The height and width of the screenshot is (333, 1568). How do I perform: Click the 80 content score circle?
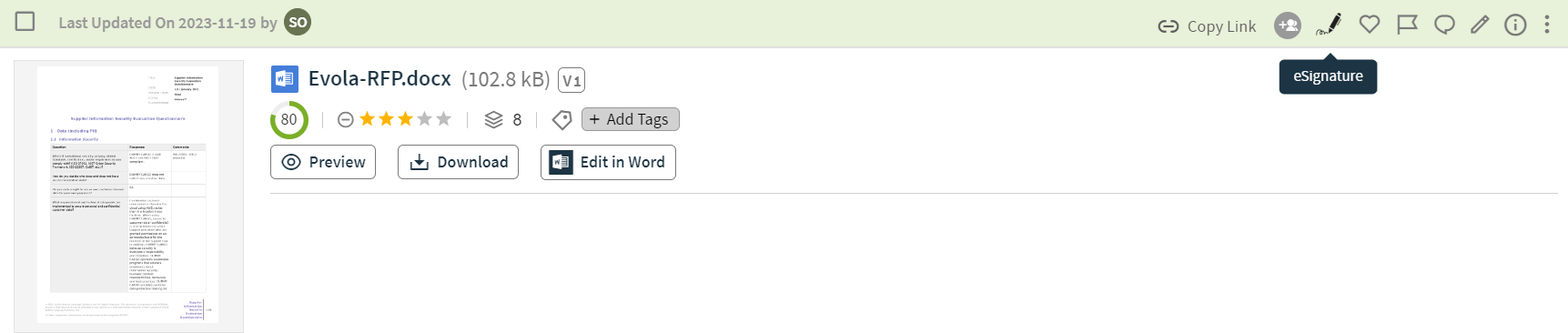click(x=289, y=119)
